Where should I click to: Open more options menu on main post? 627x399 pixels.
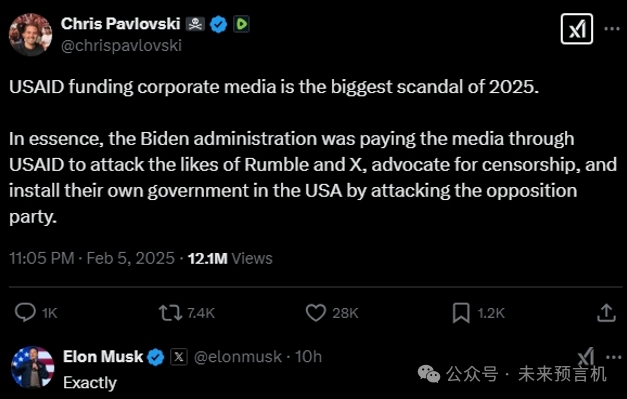click(612, 29)
